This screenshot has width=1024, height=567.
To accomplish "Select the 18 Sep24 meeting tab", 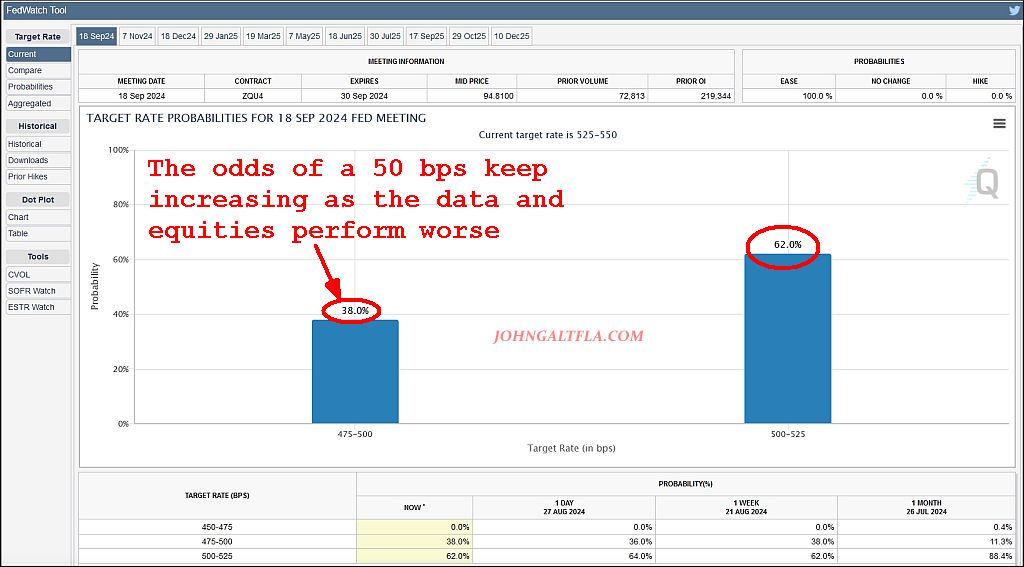I will coord(97,36).
